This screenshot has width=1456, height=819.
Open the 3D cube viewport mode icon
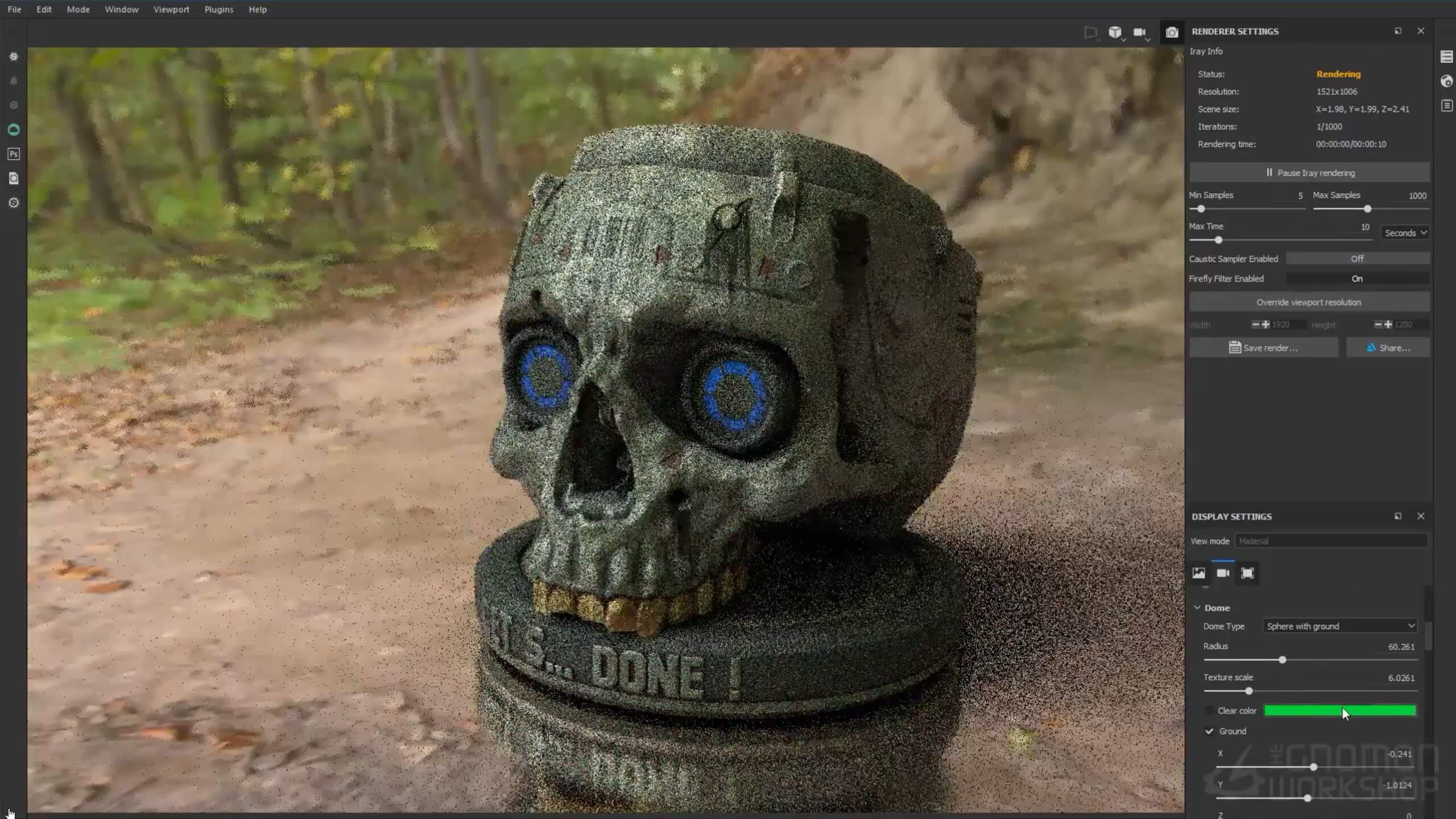pyautogui.click(x=1115, y=32)
